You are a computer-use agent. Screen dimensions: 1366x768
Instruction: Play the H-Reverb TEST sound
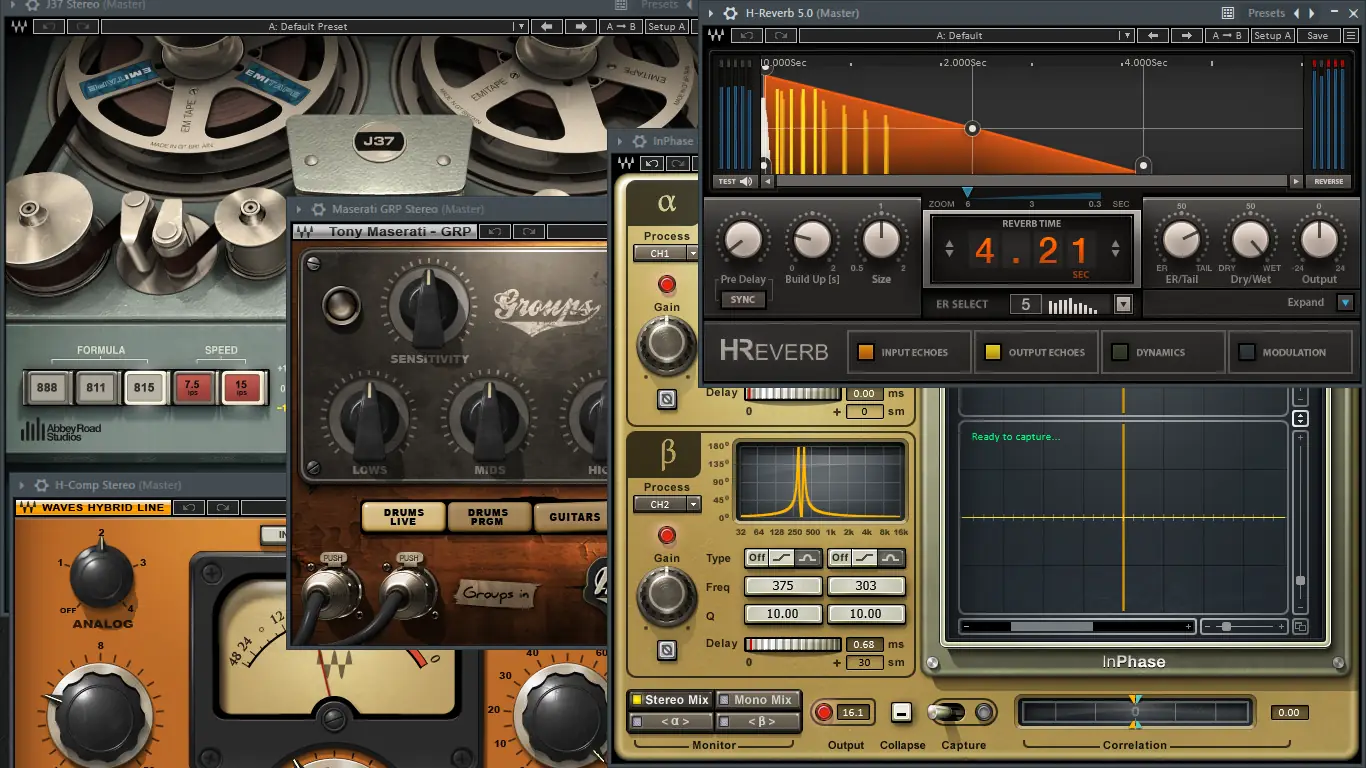coord(735,181)
